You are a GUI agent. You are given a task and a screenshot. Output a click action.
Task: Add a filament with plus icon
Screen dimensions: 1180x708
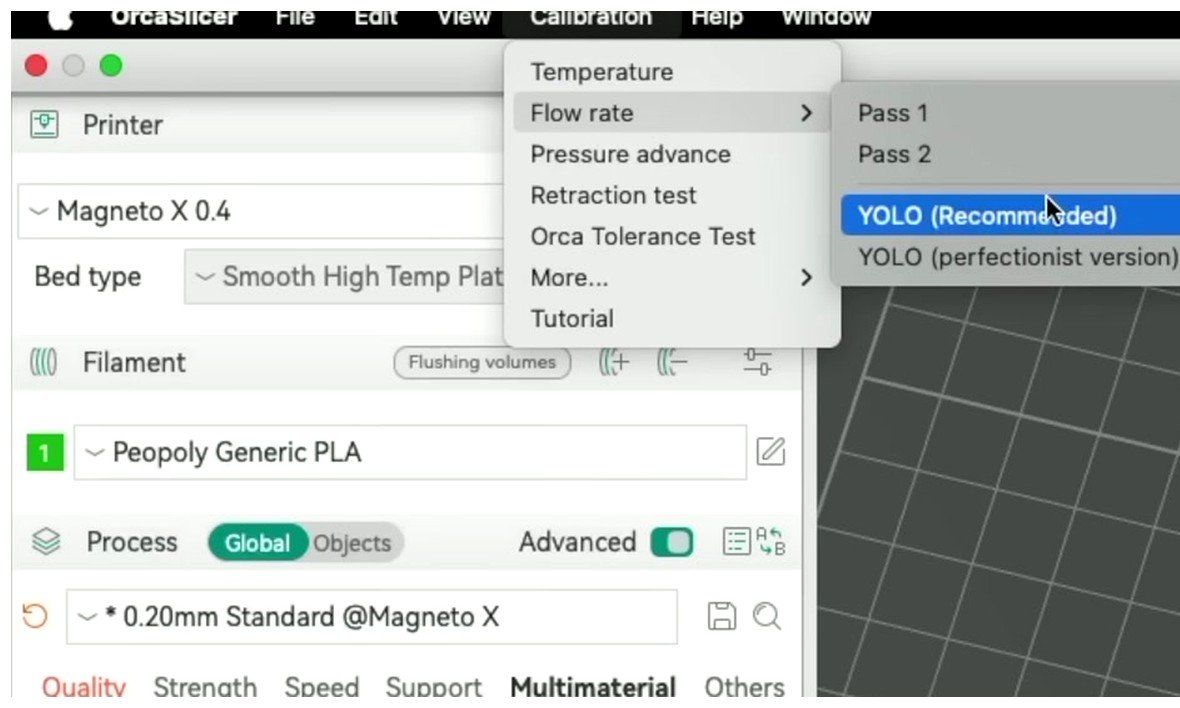click(614, 362)
